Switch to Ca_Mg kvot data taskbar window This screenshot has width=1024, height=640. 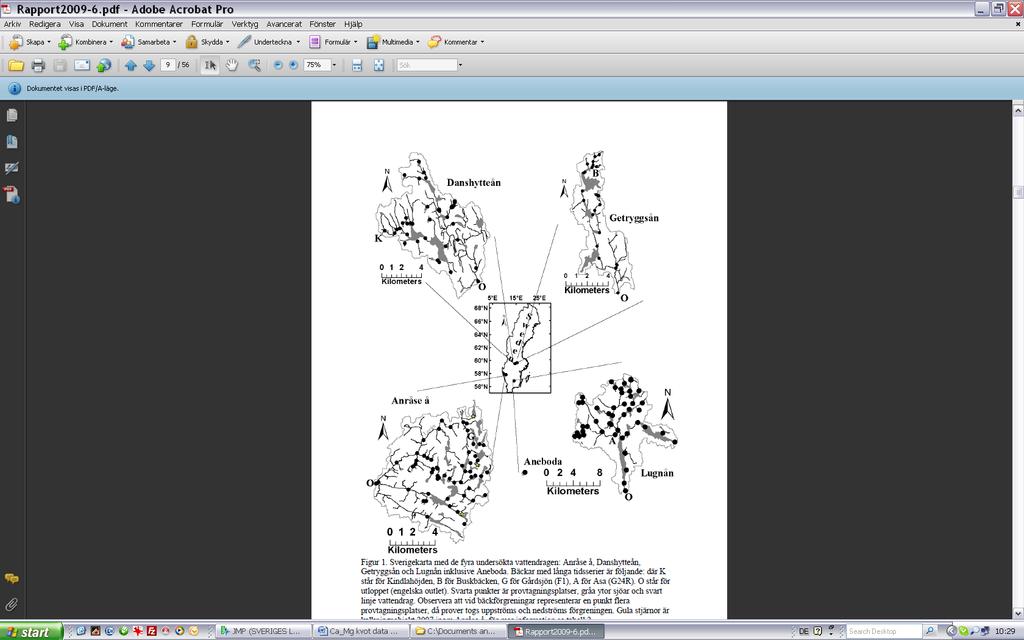[361, 632]
